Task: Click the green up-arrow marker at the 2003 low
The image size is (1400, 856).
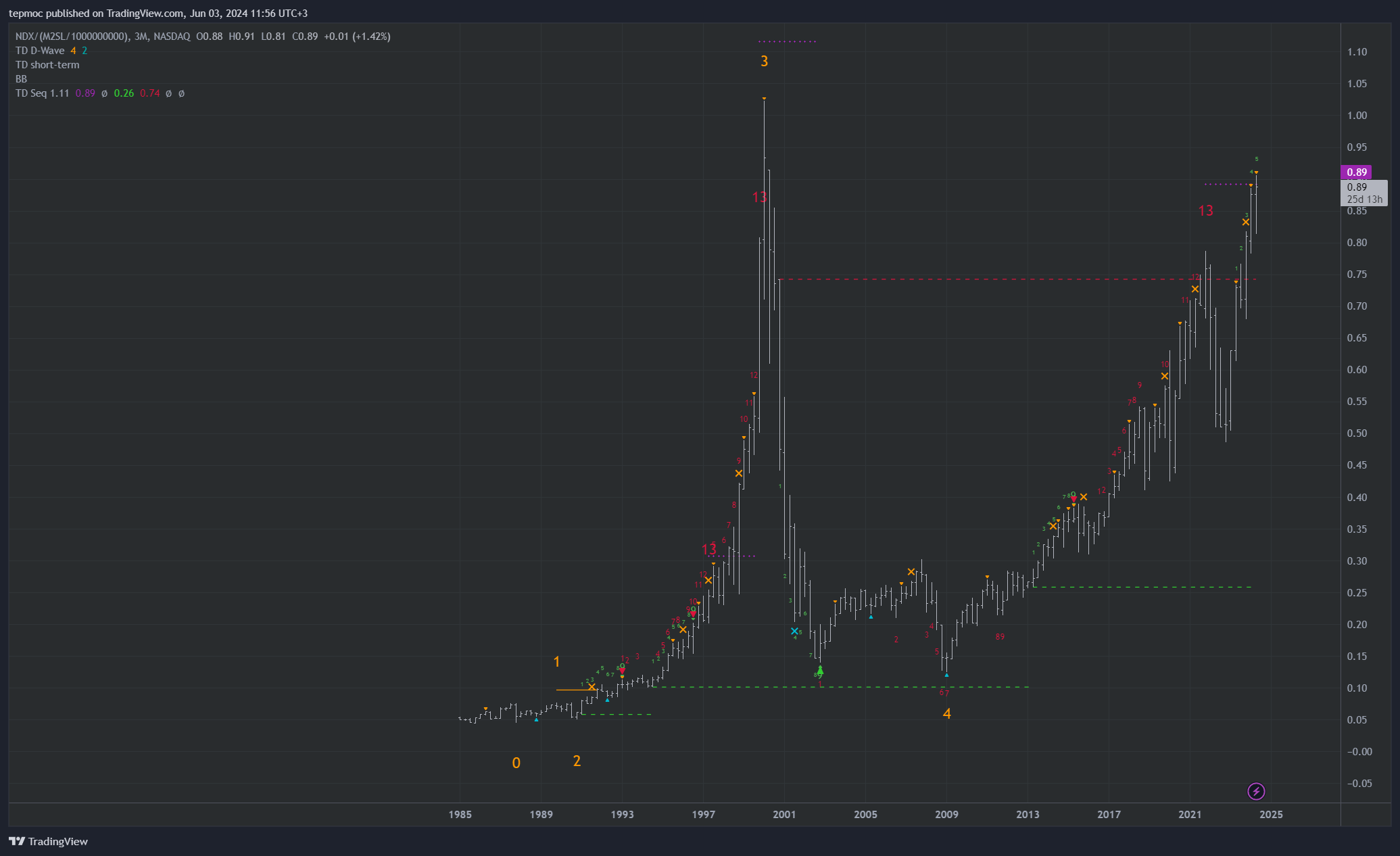Action: point(820,671)
